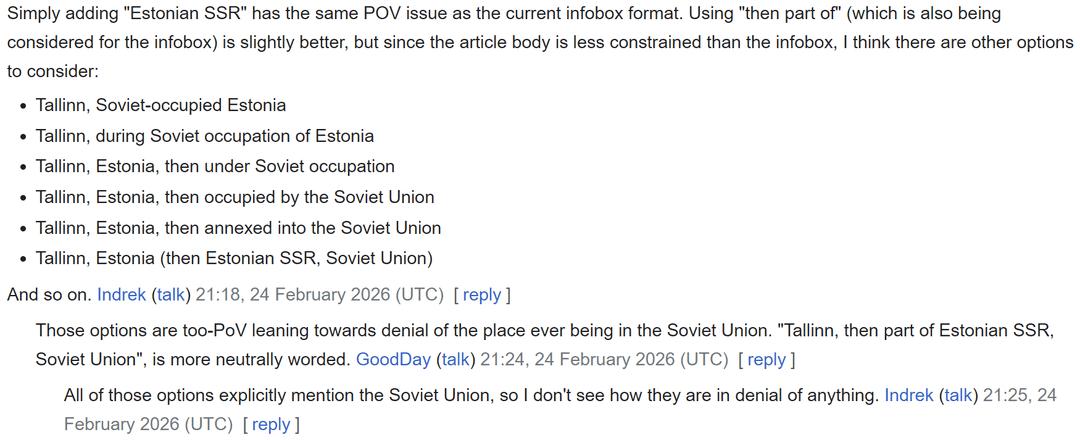Click the 21:18, 24 February 2026 timestamp

click(316, 295)
